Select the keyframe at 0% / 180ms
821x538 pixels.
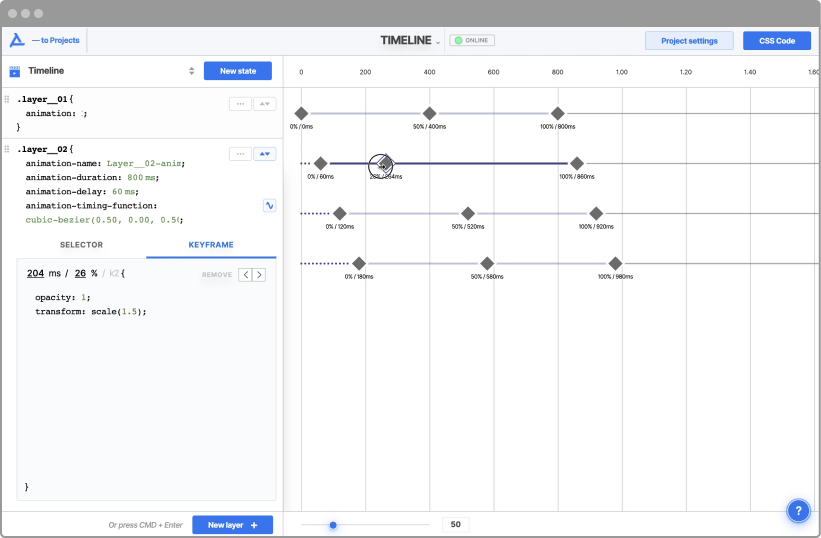(359, 263)
